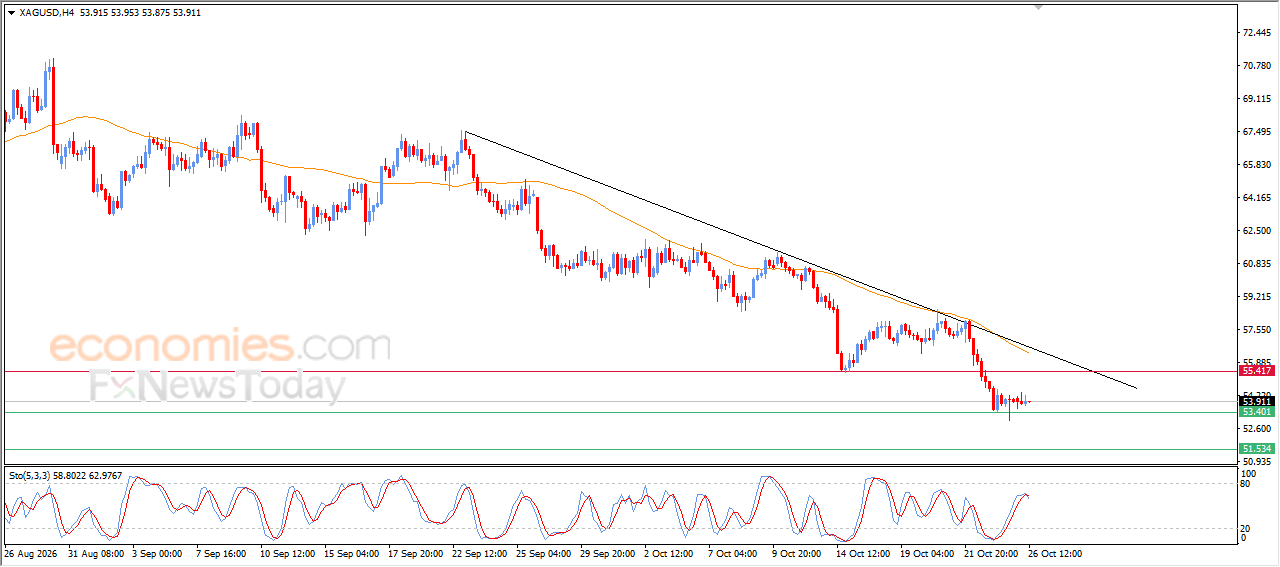This screenshot has width=1280, height=567.
Task: Select the black descending trendline
Action: (x=800, y=260)
